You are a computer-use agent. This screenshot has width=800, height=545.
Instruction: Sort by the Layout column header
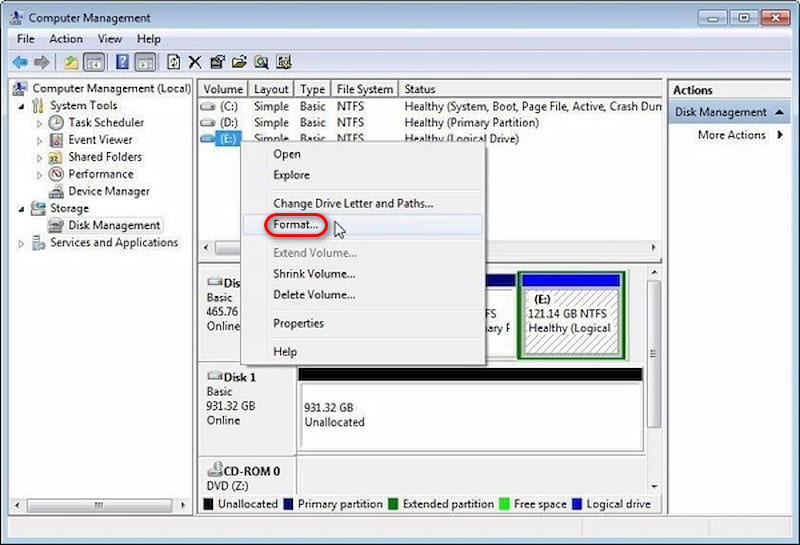tap(271, 89)
